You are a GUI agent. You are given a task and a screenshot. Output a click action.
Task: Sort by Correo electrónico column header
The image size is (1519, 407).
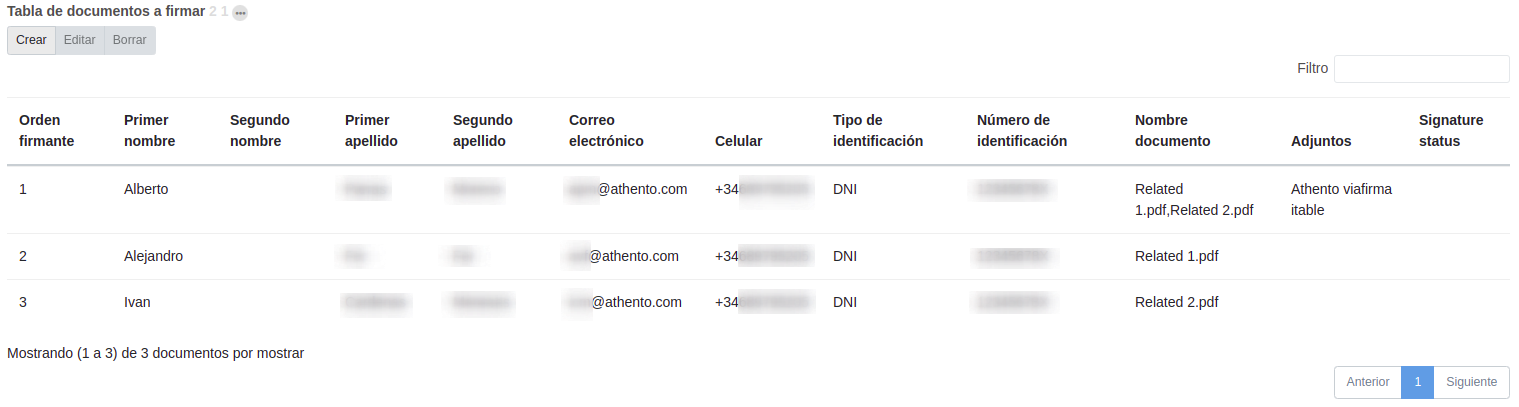coord(606,131)
